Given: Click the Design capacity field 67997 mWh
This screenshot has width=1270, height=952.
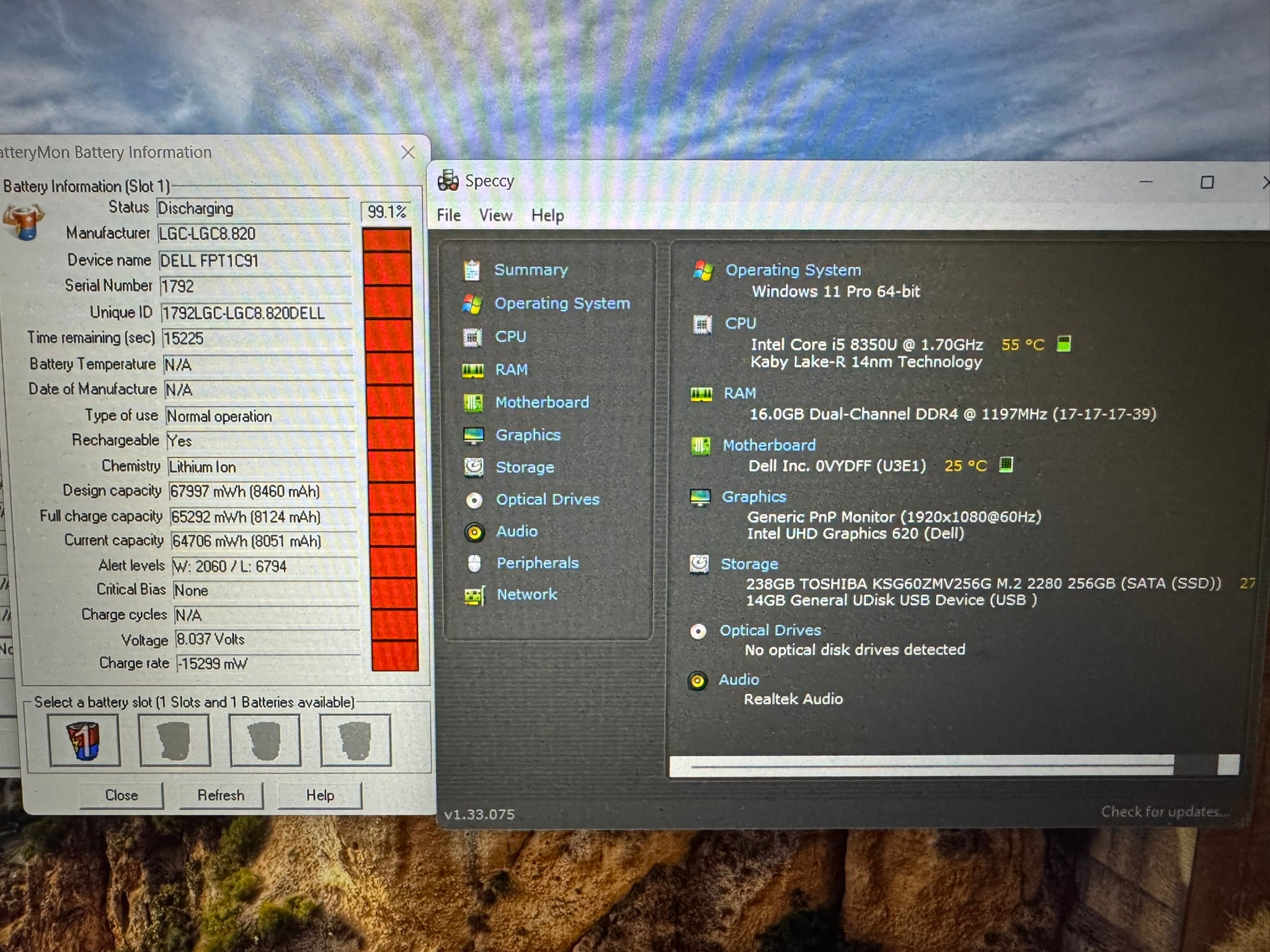Looking at the screenshot, I should [263, 491].
